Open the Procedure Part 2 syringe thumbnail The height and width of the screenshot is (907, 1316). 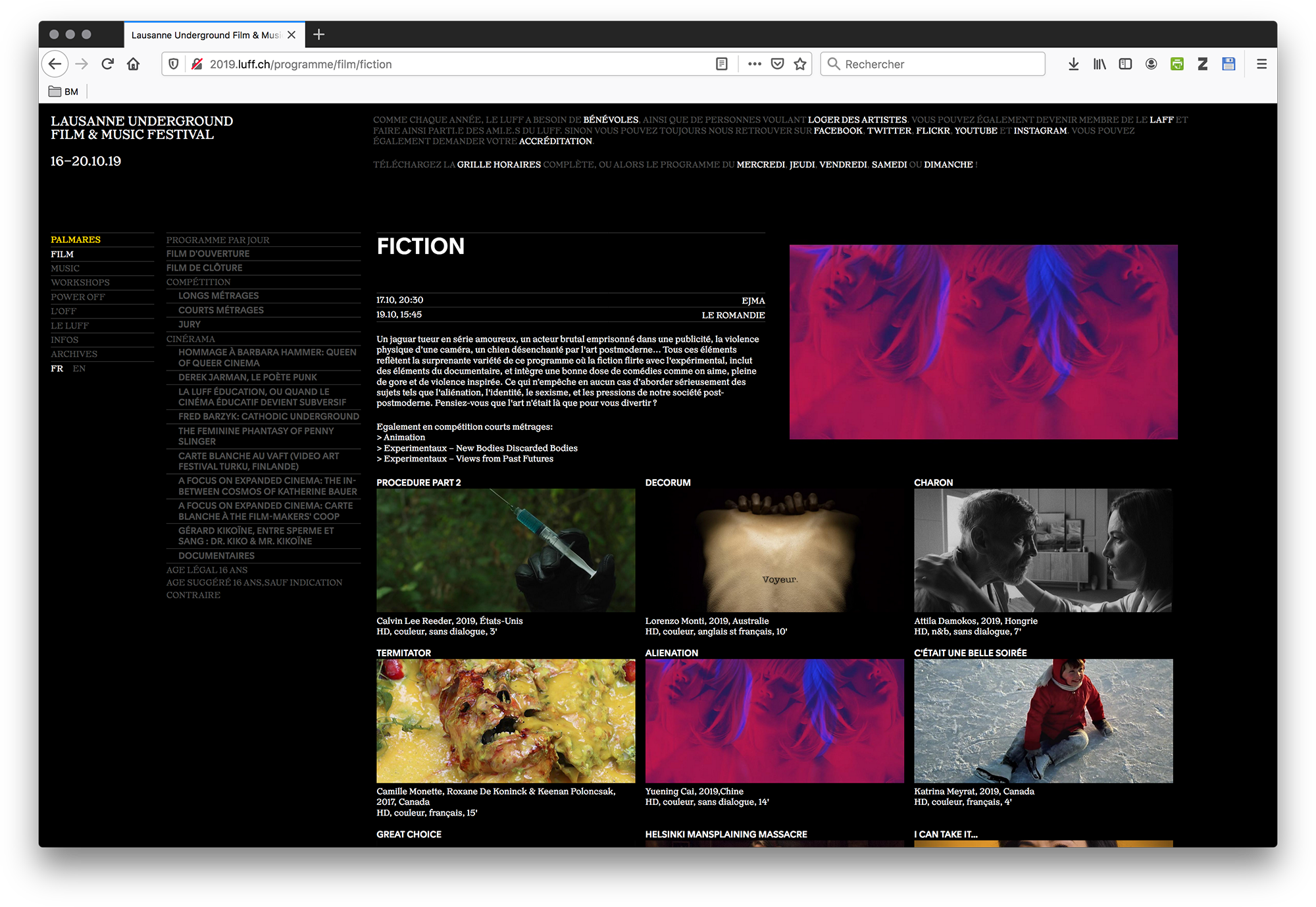(505, 550)
